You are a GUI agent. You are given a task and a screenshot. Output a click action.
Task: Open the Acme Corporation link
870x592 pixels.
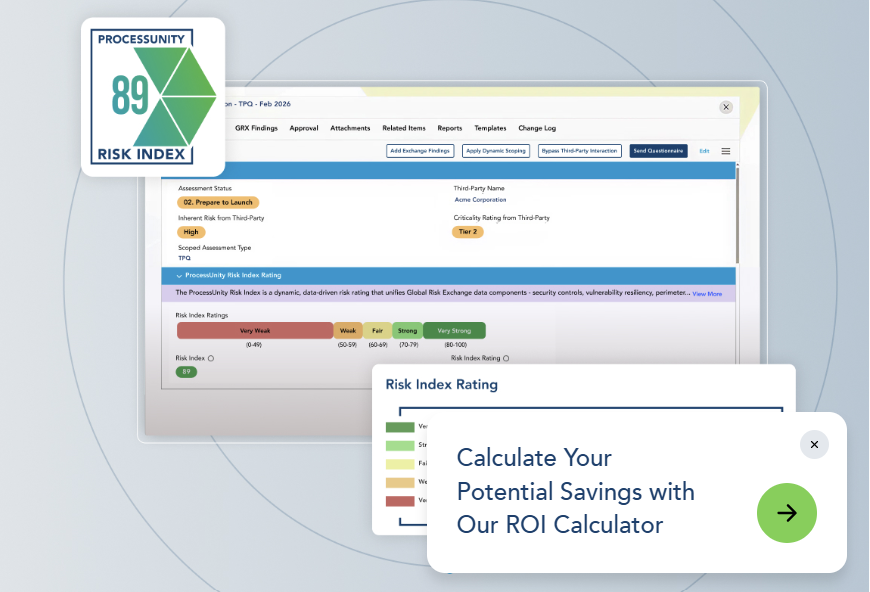coord(480,200)
